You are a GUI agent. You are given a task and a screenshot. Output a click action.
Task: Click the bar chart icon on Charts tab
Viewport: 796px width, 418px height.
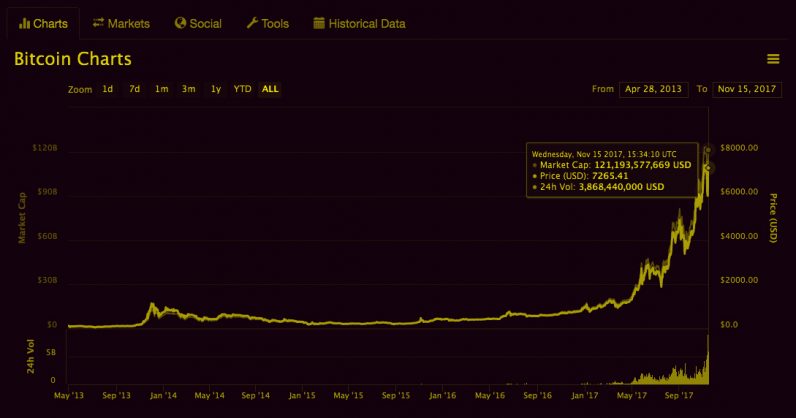(24, 23)
